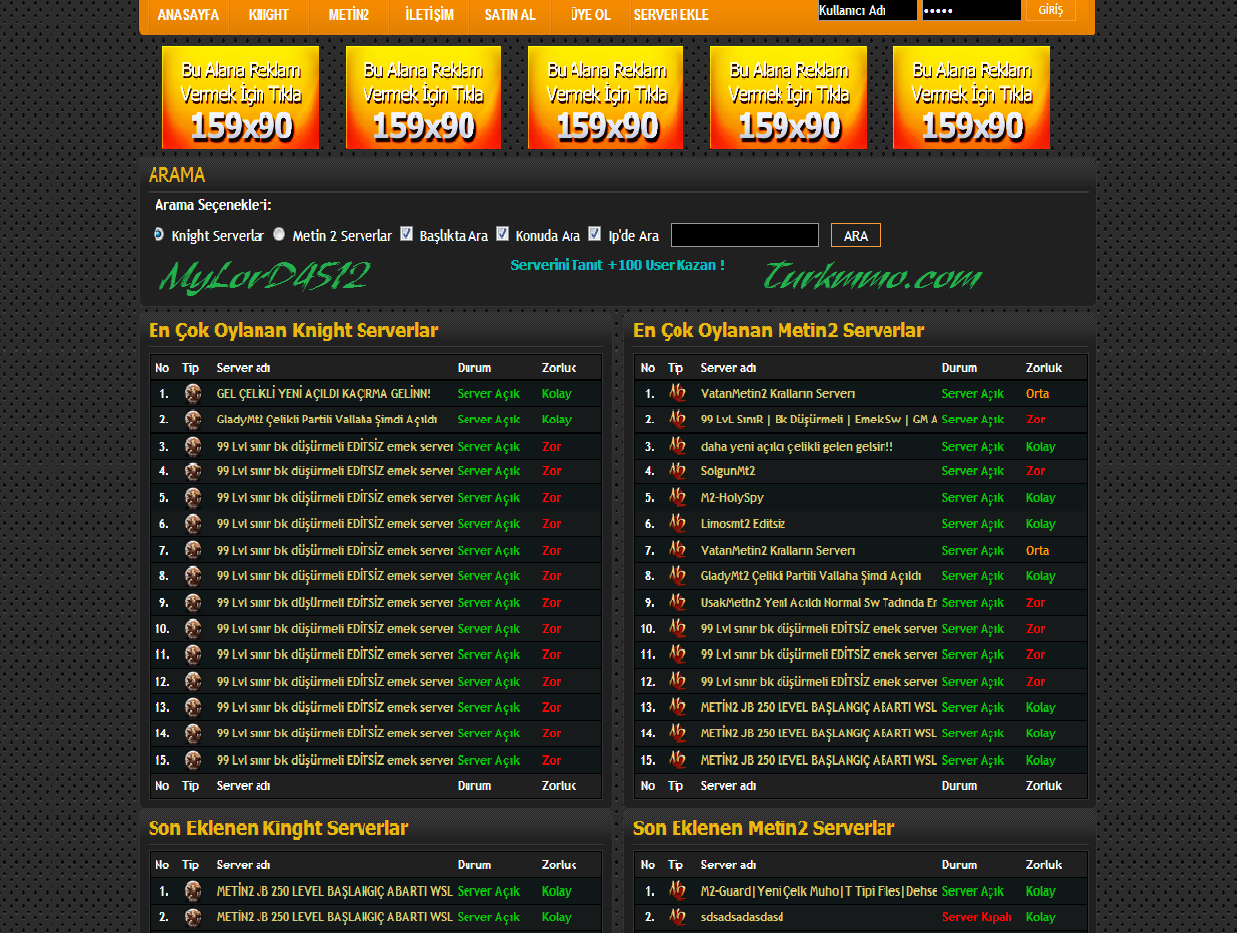The image size is (1238, 933).
Task: Click the Metin2 icon in row 1 of En Çok Oylanan Metin2
Action: pyautogui.click(x=677, y=394)
